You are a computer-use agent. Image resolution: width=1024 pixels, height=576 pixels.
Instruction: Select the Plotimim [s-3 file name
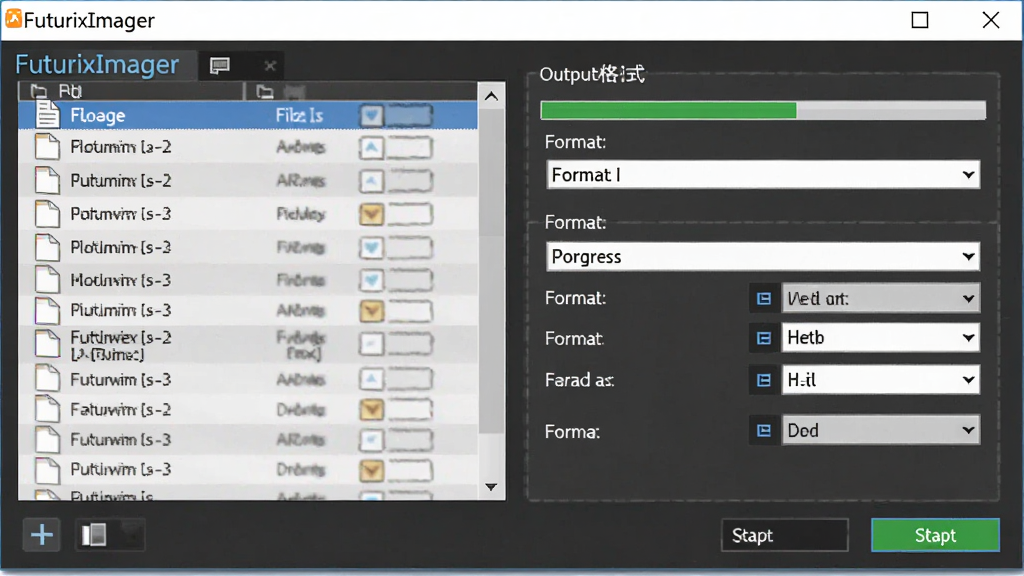pos(121,248)
